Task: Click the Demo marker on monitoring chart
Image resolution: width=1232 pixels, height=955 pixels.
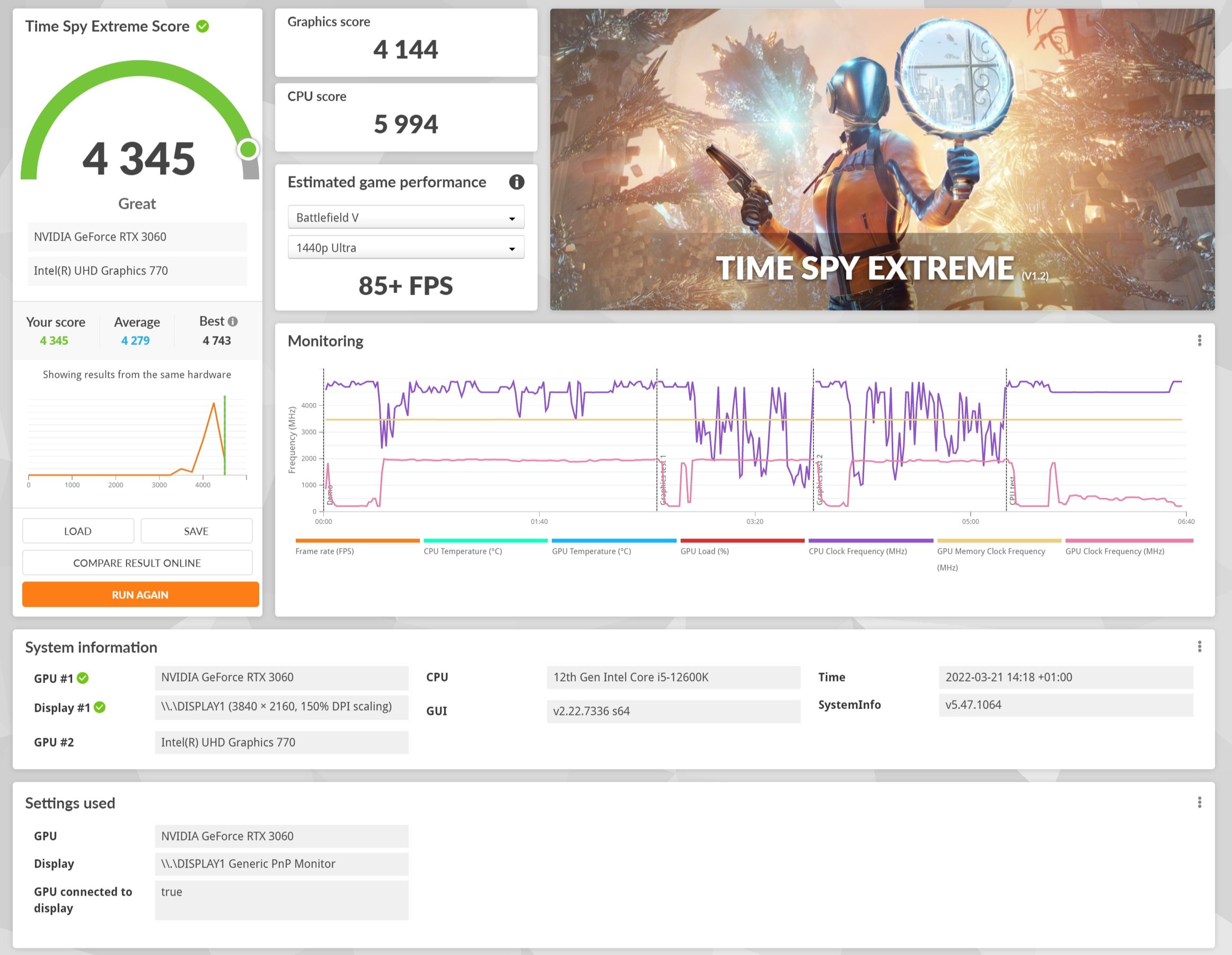Action: tap(330, 494)
